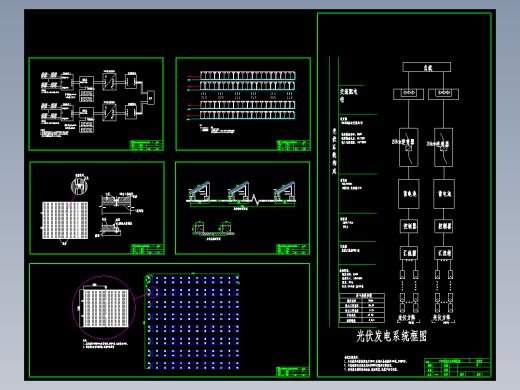Select the module mounting detail sheet
The image size is (520, 390).
tap(97, 208)
